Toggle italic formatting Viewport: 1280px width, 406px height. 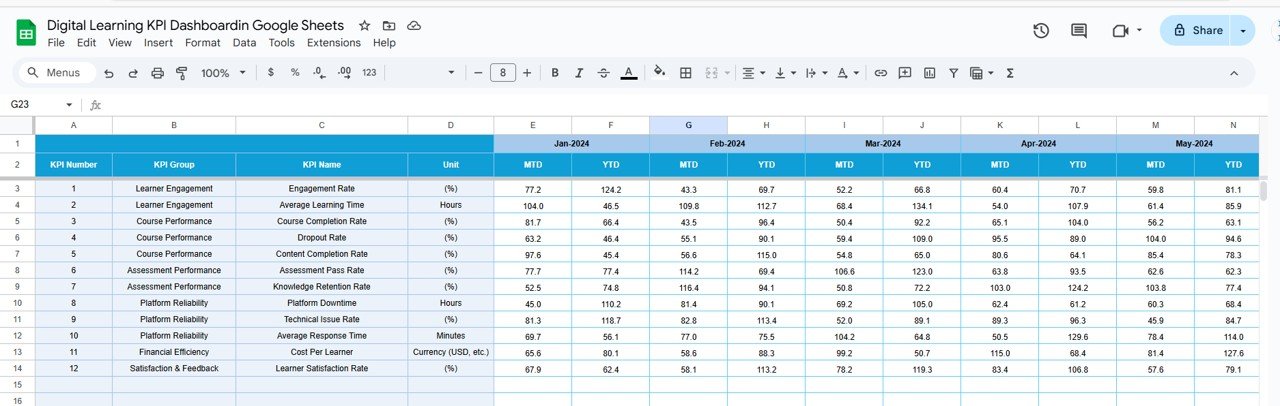coord(579,73)
